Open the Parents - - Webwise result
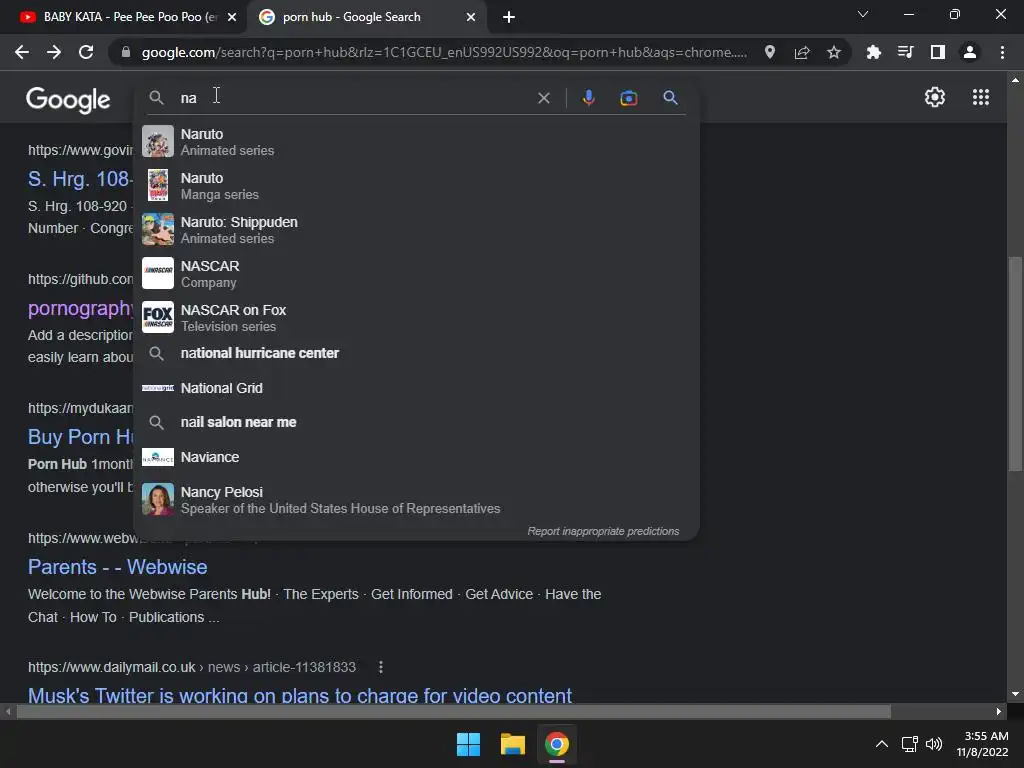 [x=118, y=567]
